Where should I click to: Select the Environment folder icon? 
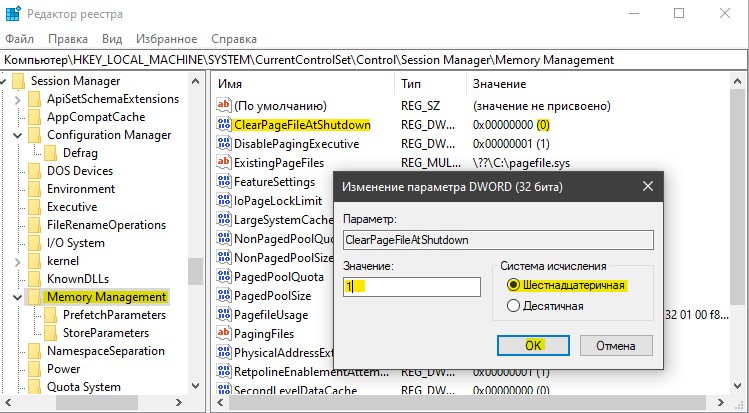(34, 189)
